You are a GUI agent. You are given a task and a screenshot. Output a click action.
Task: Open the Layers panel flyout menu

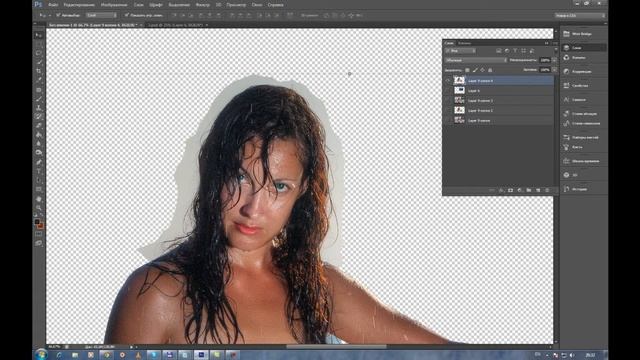point(555,43)
